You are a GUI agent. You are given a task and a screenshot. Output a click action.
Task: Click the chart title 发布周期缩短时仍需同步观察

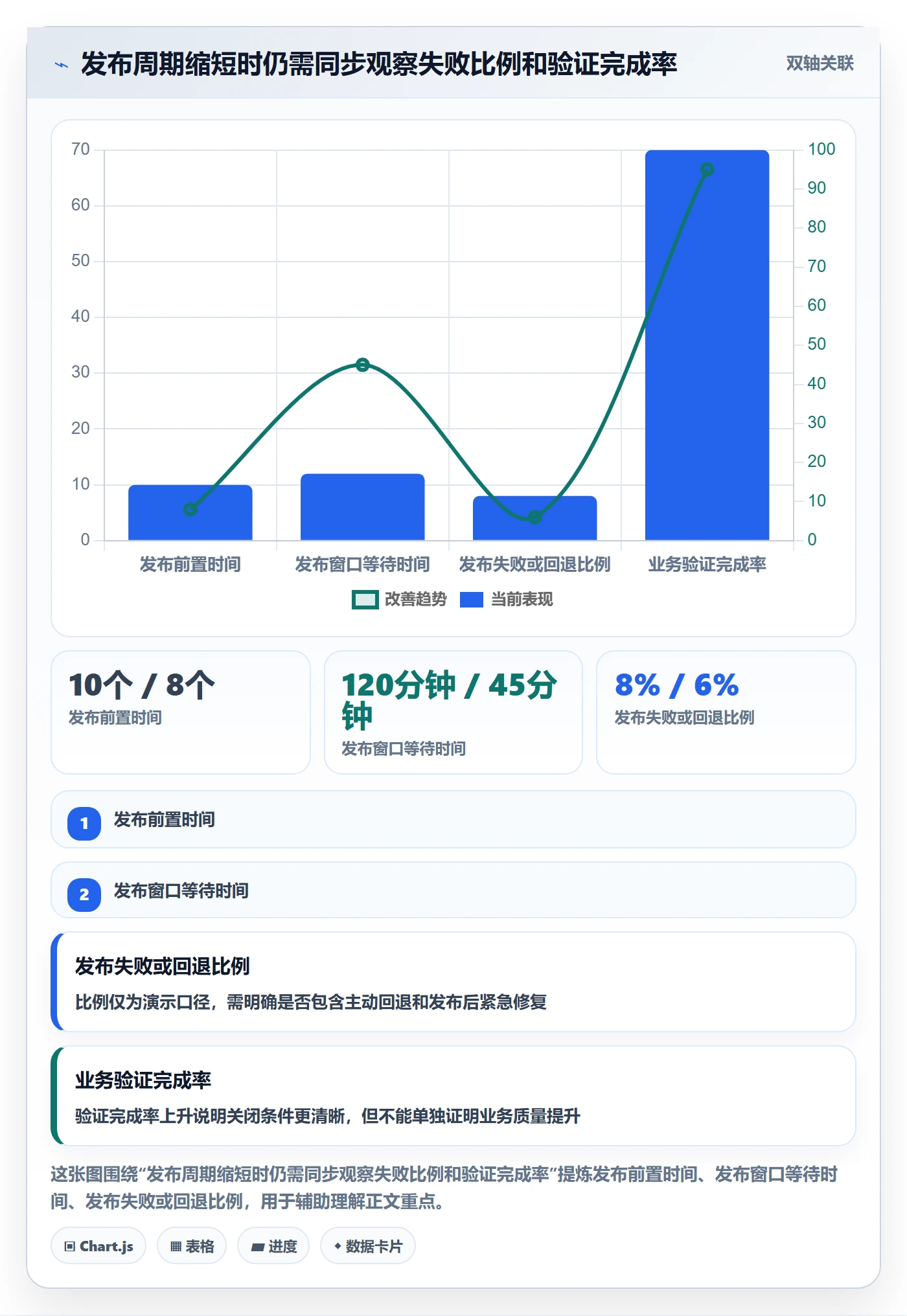[379, 63]
